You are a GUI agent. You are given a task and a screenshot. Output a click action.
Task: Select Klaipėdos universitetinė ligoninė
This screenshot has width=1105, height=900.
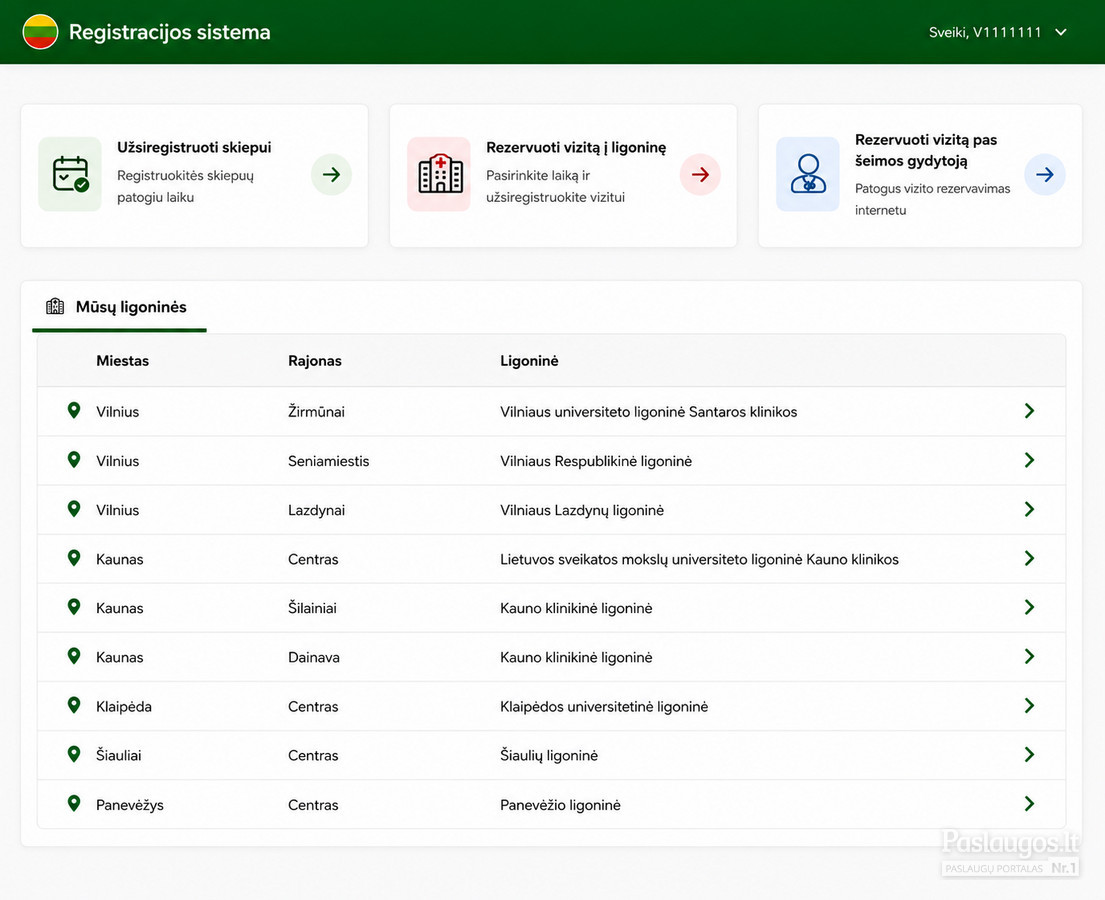click(x=604, y=707)
